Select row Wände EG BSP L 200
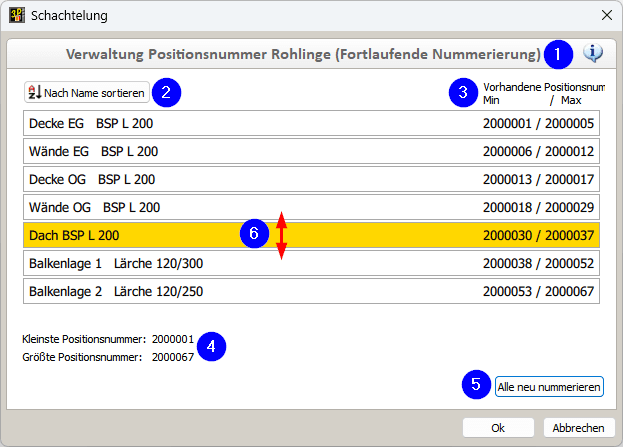 pyautogui.click(x=311, y=151)
